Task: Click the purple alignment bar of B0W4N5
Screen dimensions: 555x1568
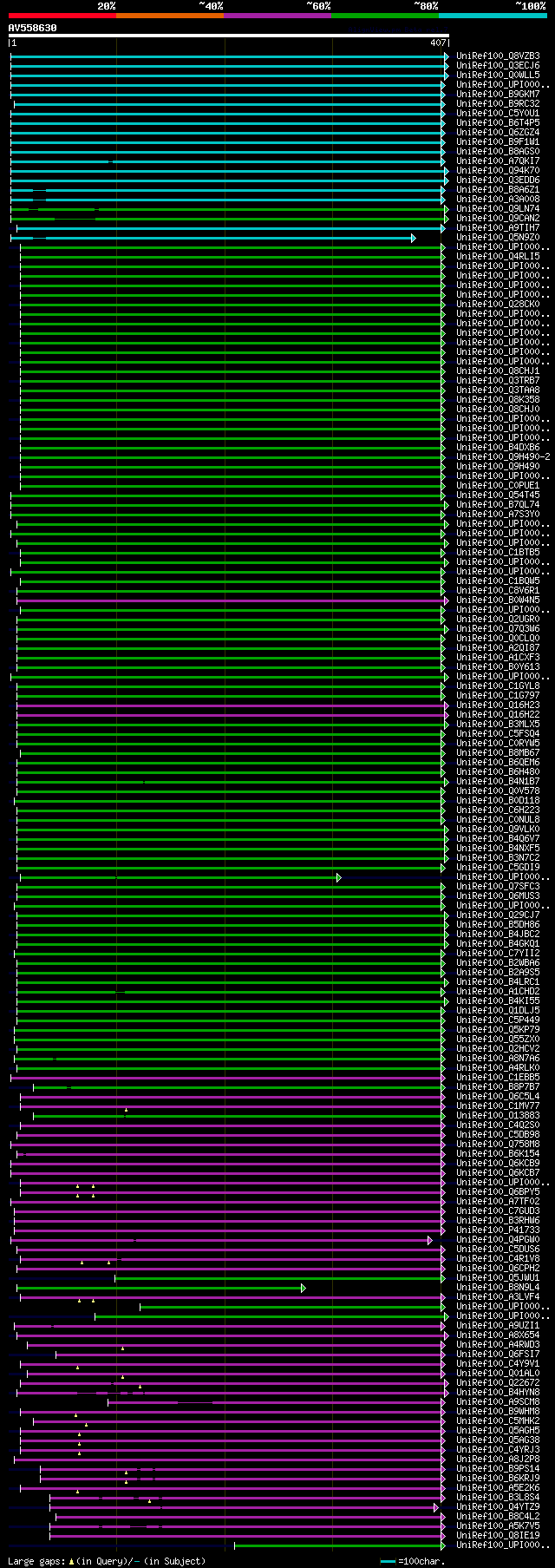Action: 232,600
